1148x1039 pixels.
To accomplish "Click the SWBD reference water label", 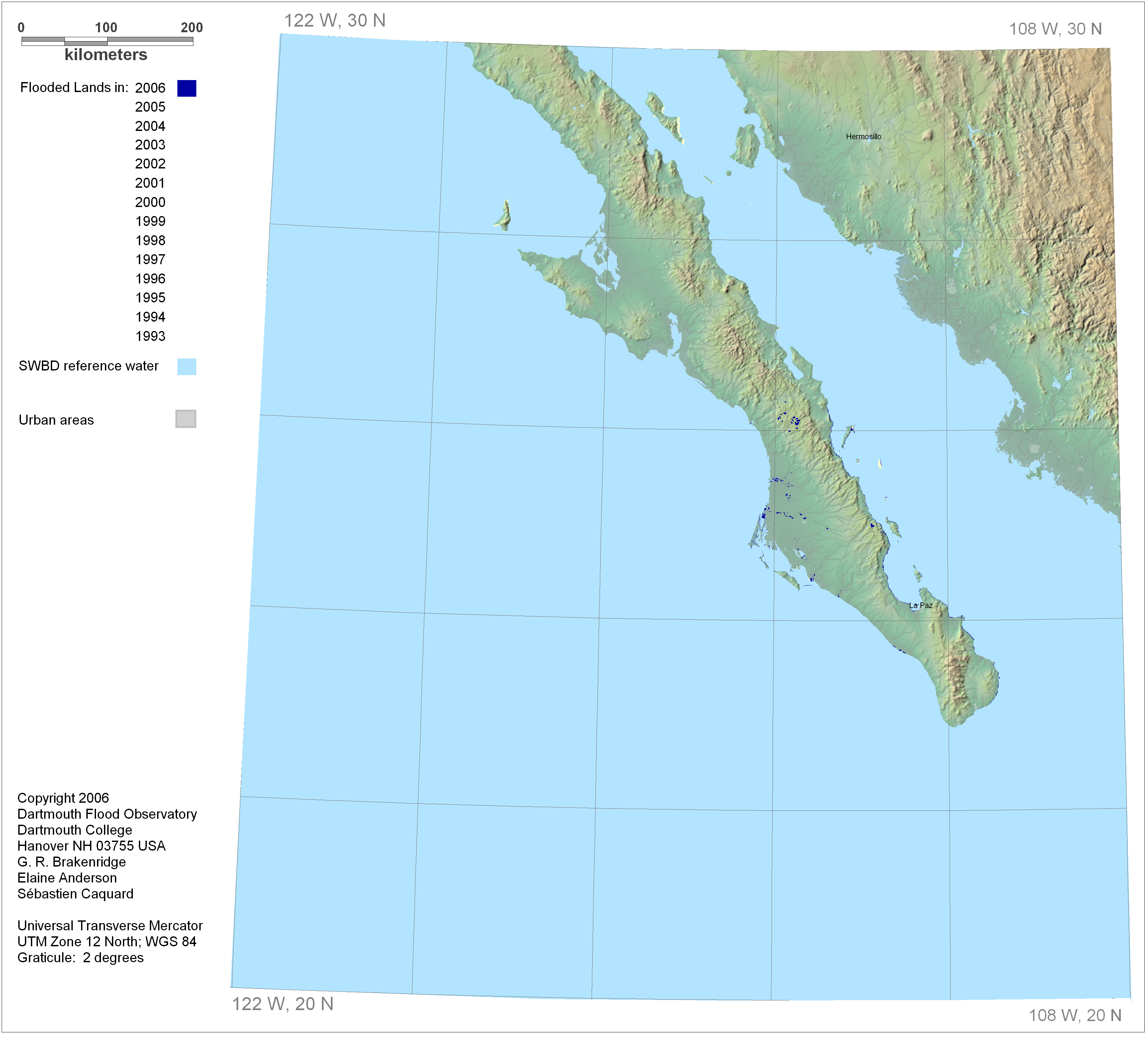I will [x=88, y=366].
